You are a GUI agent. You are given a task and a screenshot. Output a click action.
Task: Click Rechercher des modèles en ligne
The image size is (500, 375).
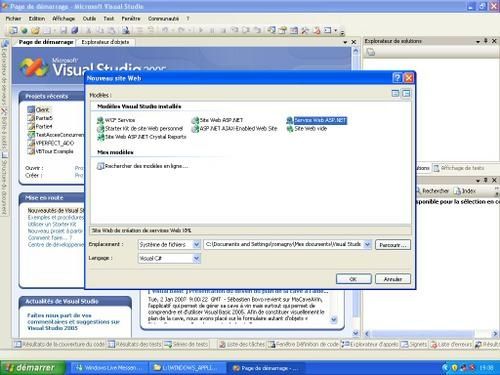click(142, 166)
